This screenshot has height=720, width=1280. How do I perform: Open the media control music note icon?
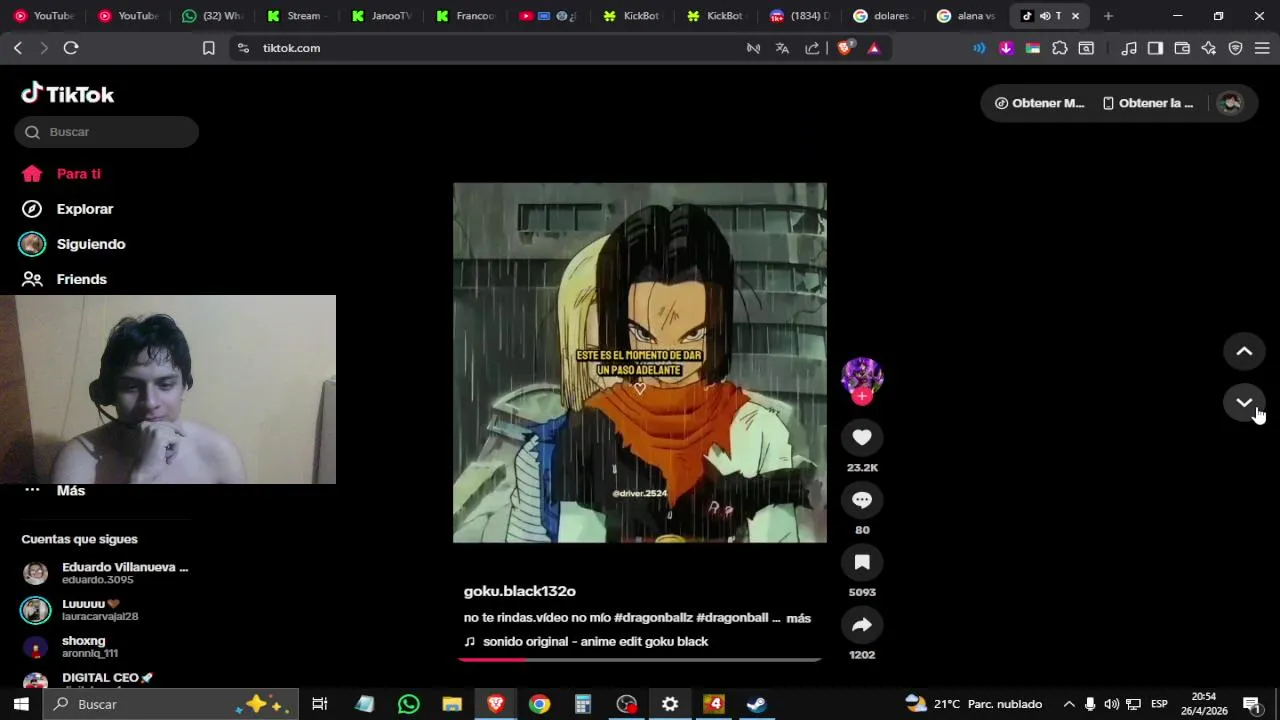1129,48
